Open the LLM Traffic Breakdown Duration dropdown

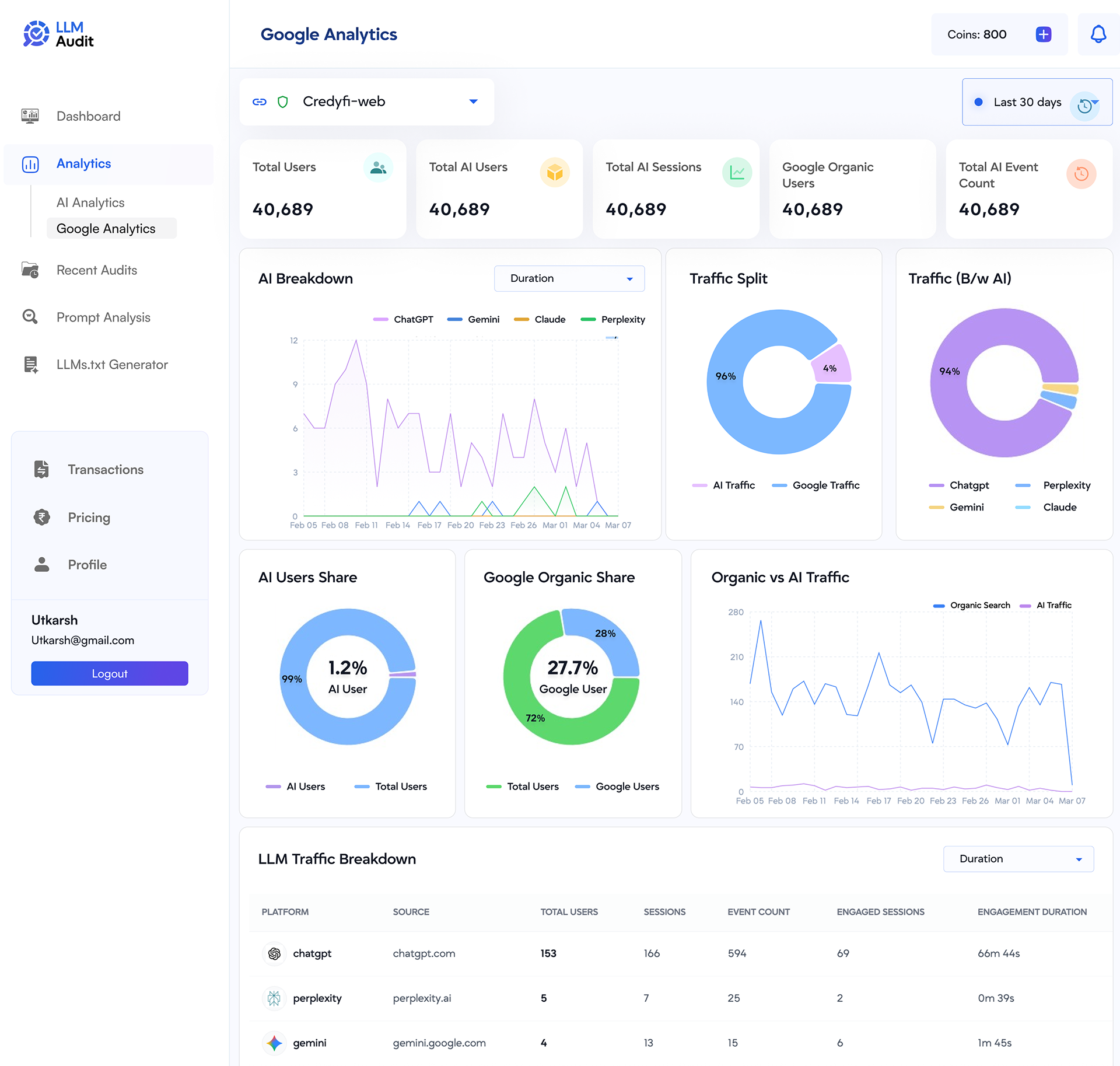(1019, 859)
